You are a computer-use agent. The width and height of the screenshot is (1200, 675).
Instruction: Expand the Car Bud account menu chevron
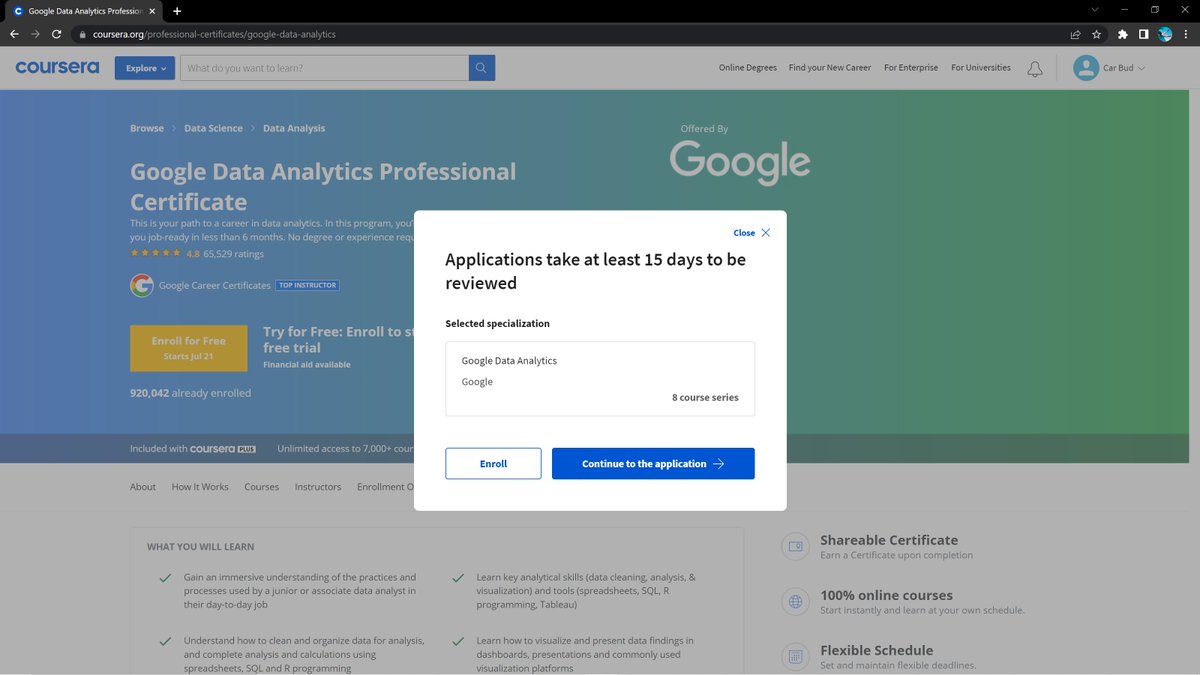[1140, 68]
